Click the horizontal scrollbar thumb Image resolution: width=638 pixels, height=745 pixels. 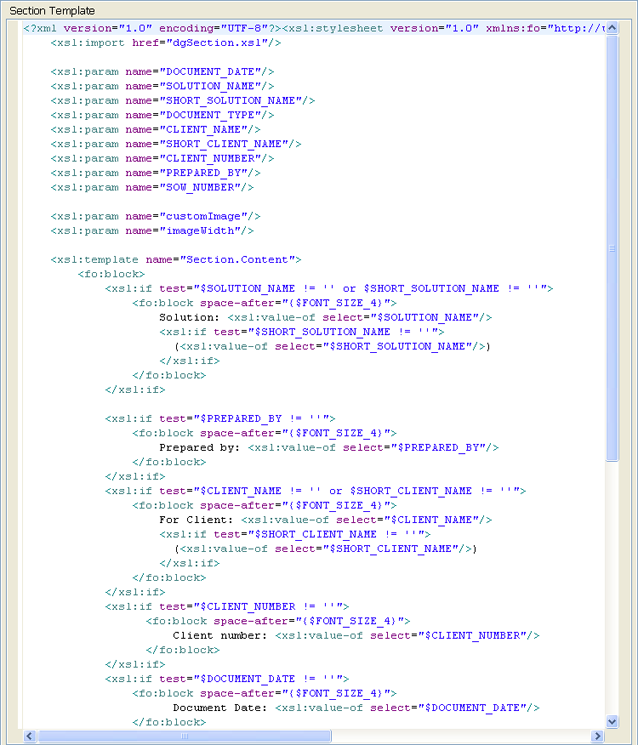point(185,736)
